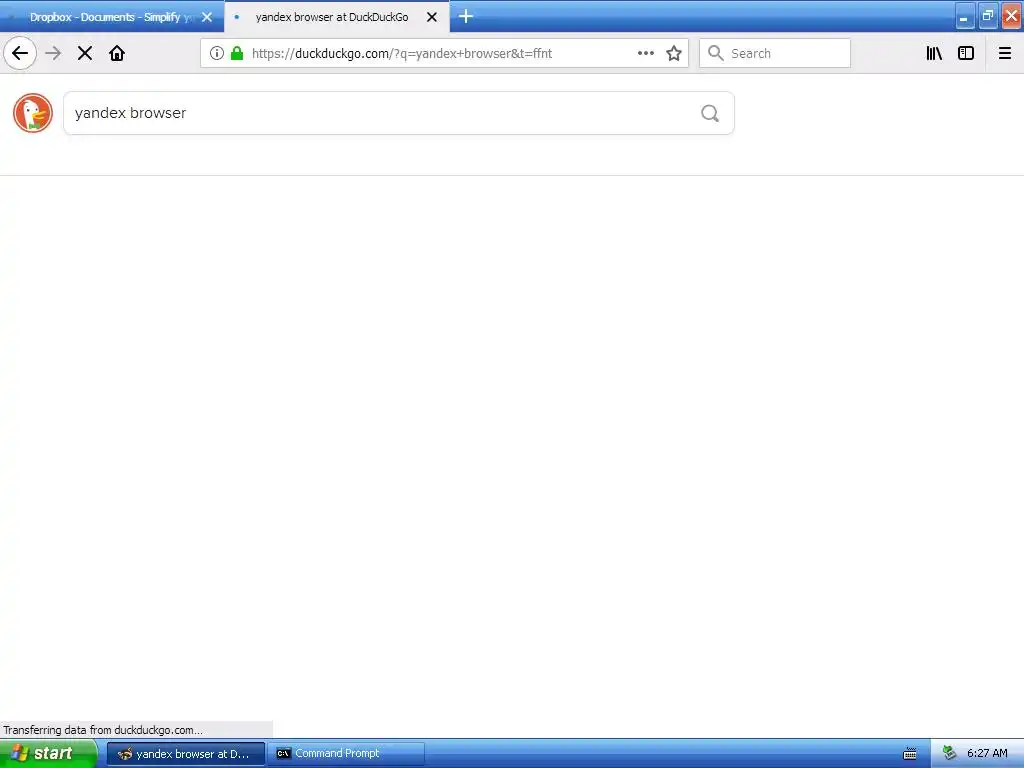Image resolution: width=1024 pixels, height=768 pixels.
Task: Close the Dropbox Documents tab
Action: pos(207,17)
